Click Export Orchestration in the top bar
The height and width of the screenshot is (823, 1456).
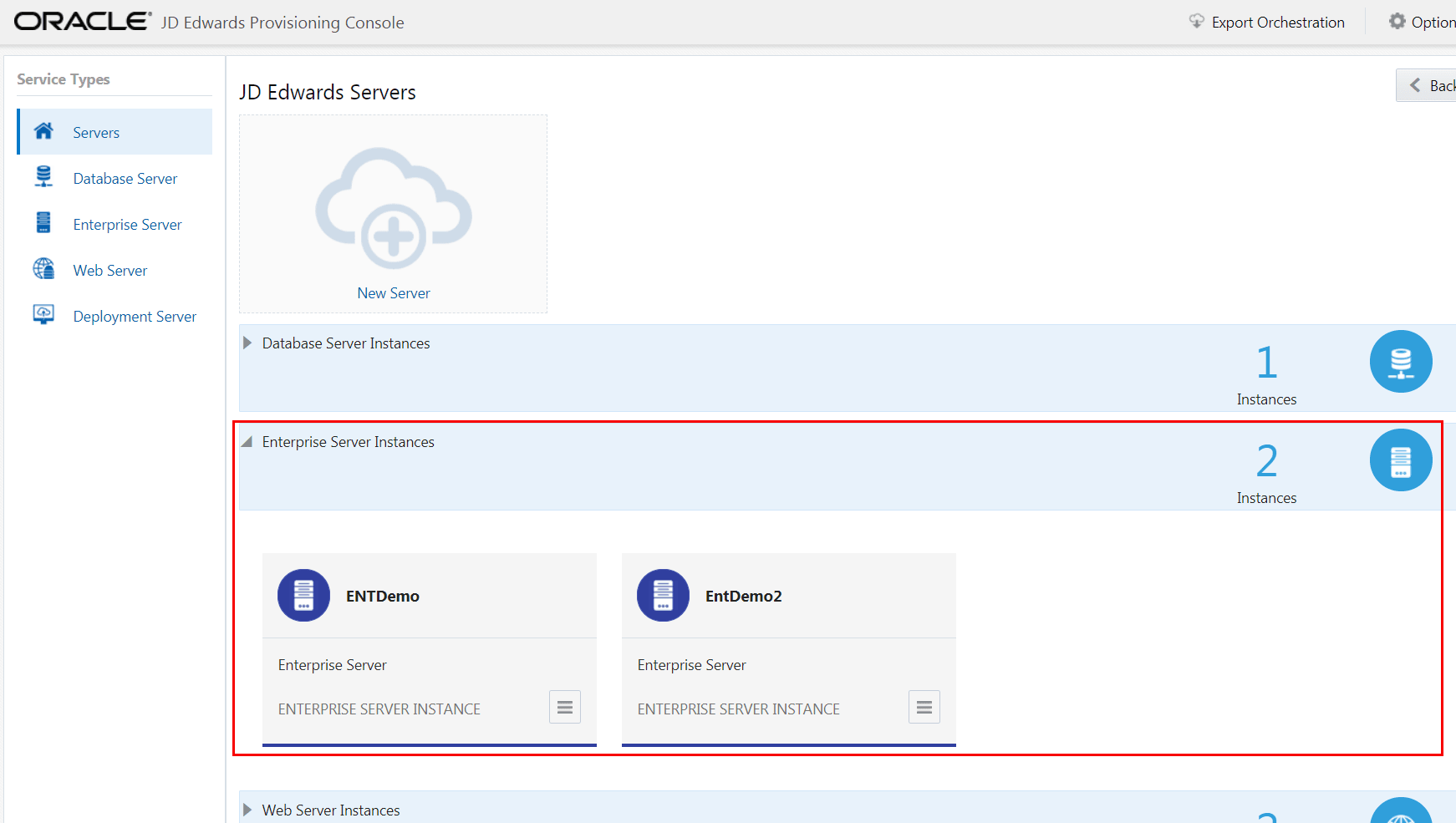pyautogui.click(x=1276, y=22)
